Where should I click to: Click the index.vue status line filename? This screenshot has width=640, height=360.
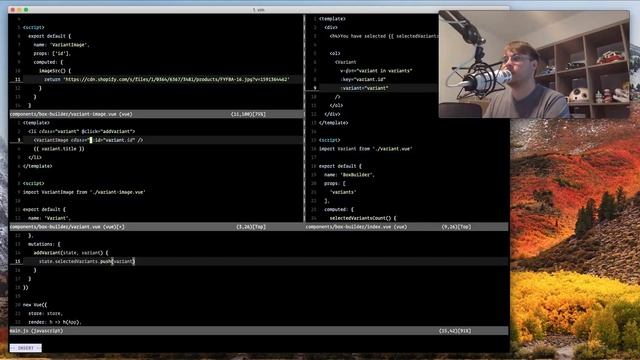tap(356, 227)
